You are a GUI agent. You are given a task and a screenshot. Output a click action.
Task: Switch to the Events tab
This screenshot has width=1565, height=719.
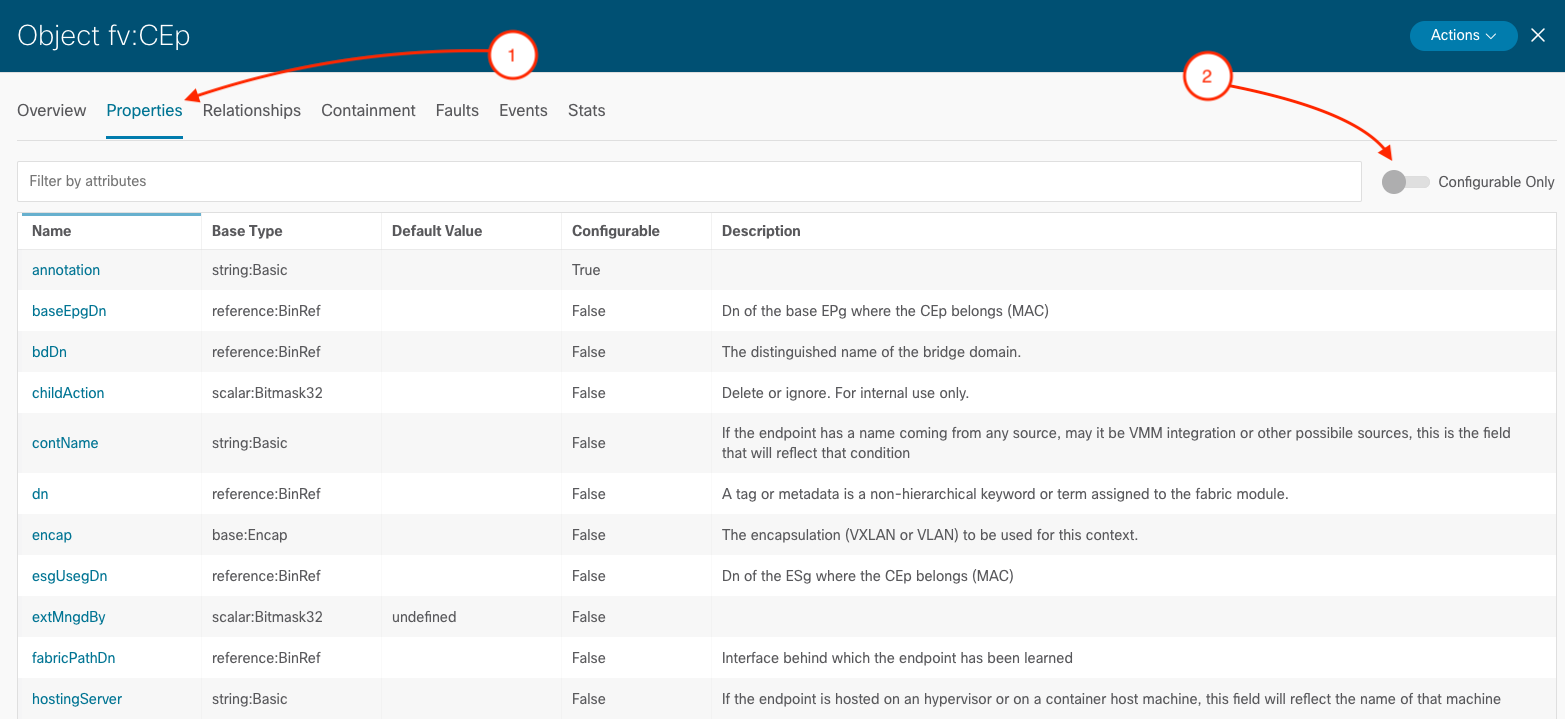pos(523,111)
